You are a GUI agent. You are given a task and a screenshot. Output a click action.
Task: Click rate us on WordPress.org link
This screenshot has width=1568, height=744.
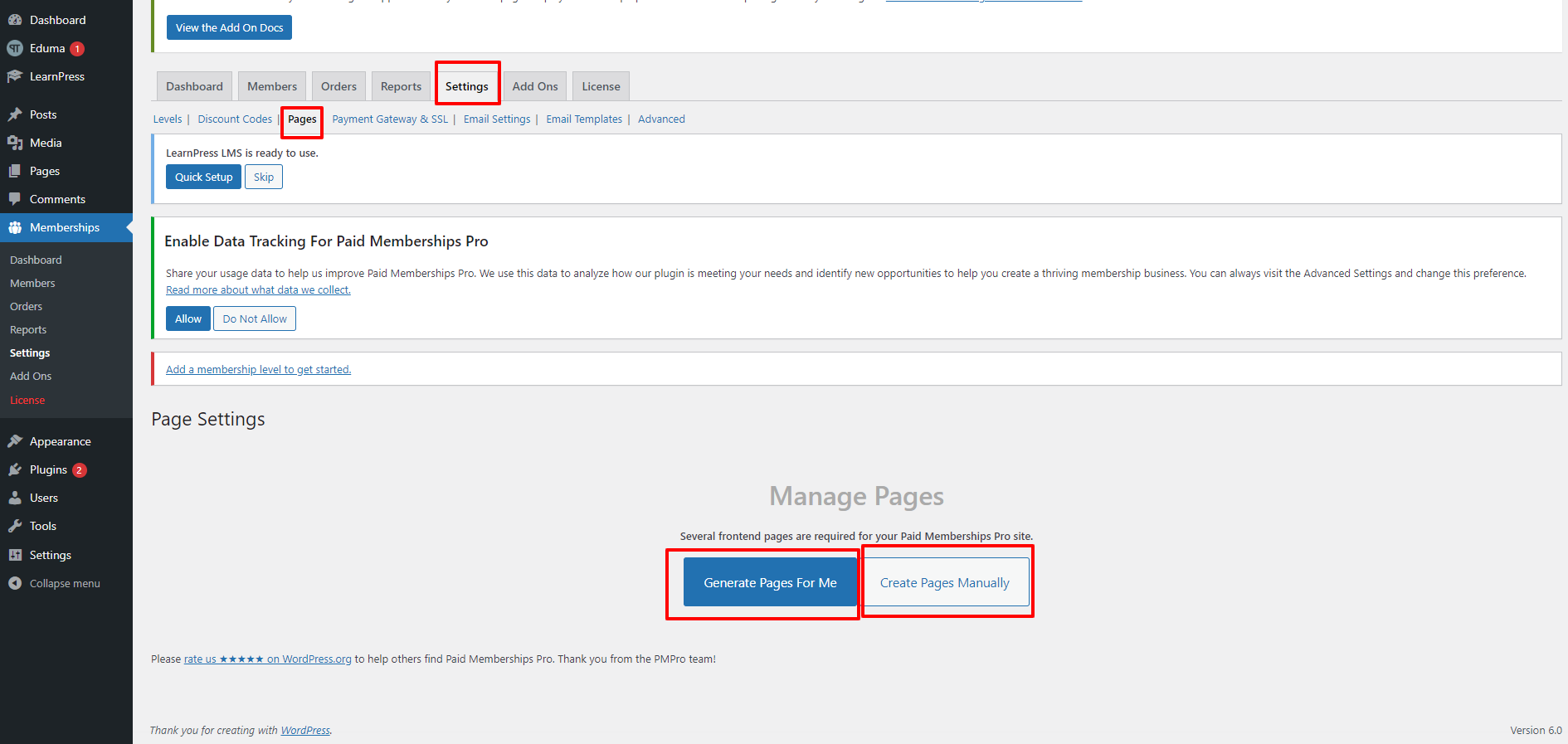[x=267, y=659]
